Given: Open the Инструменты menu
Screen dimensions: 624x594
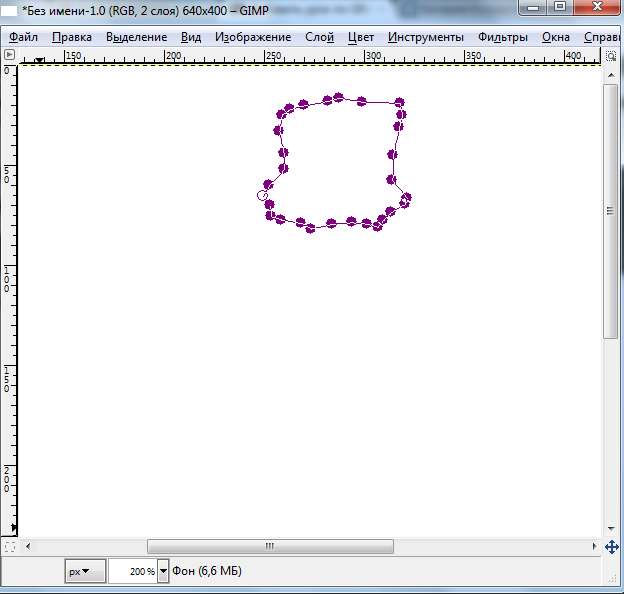Looking at the screenshot, I should tap(426, 37).
